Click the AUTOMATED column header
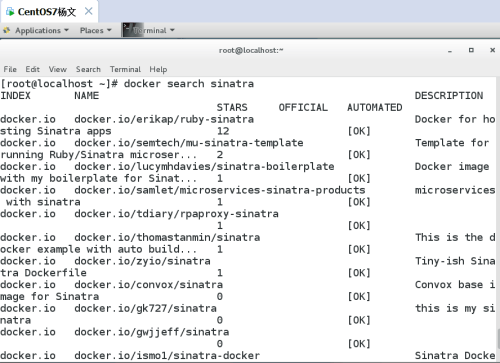 (x=375, y=107)
